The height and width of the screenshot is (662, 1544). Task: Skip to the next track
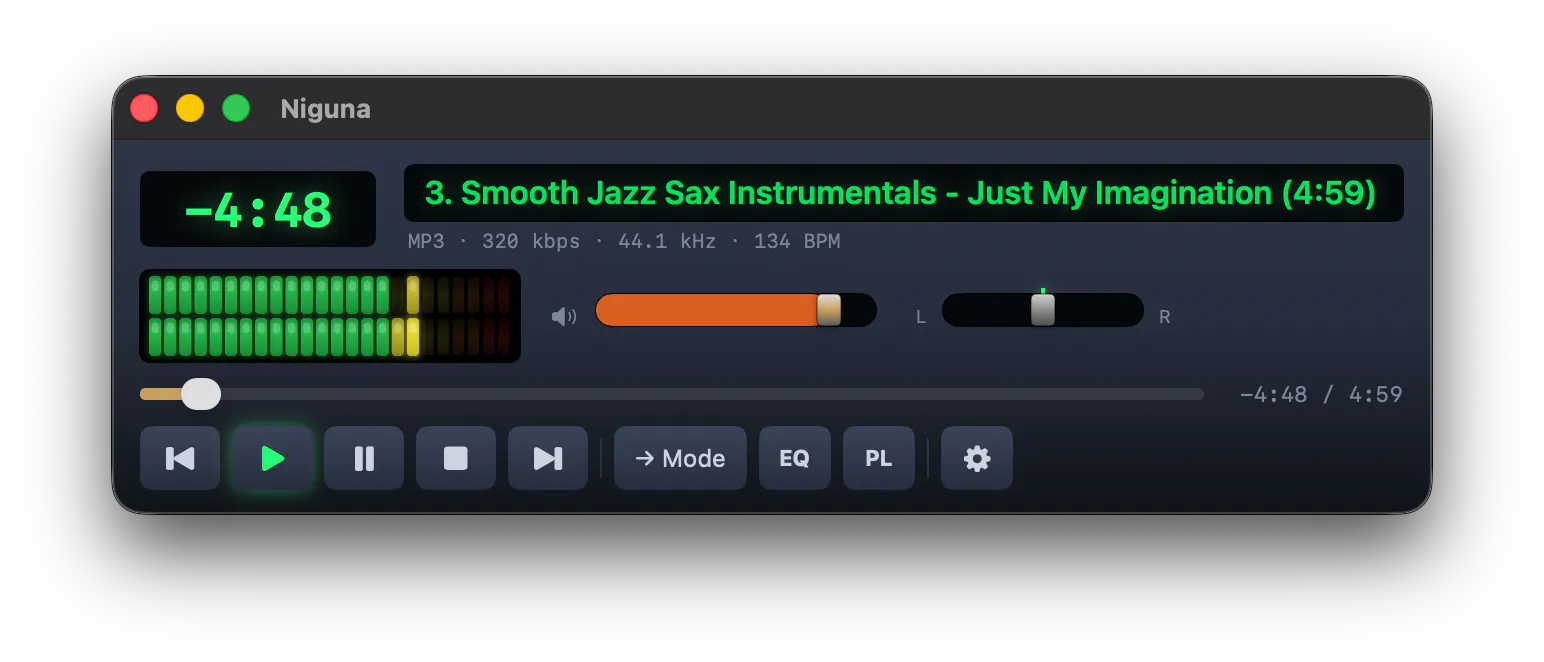[x=548, y=458]
